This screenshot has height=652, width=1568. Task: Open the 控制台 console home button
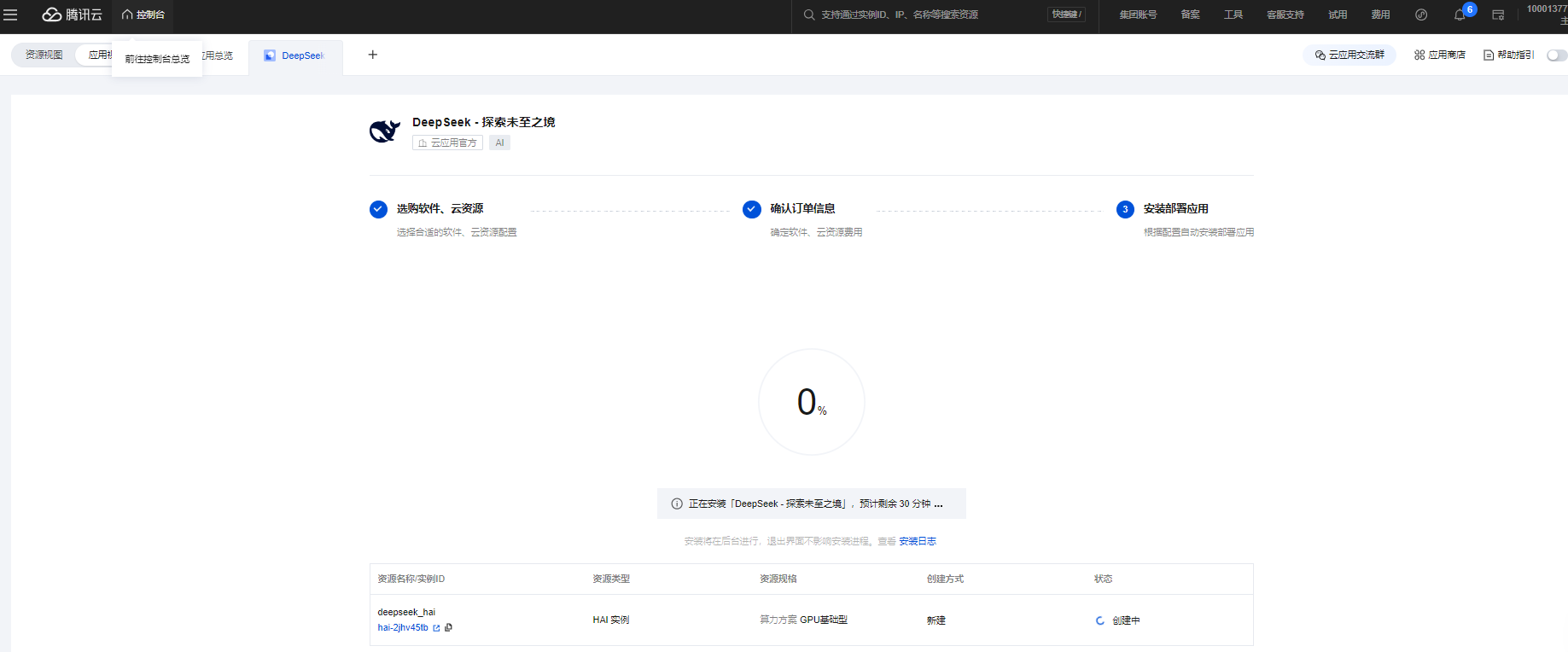coord(143,15)
